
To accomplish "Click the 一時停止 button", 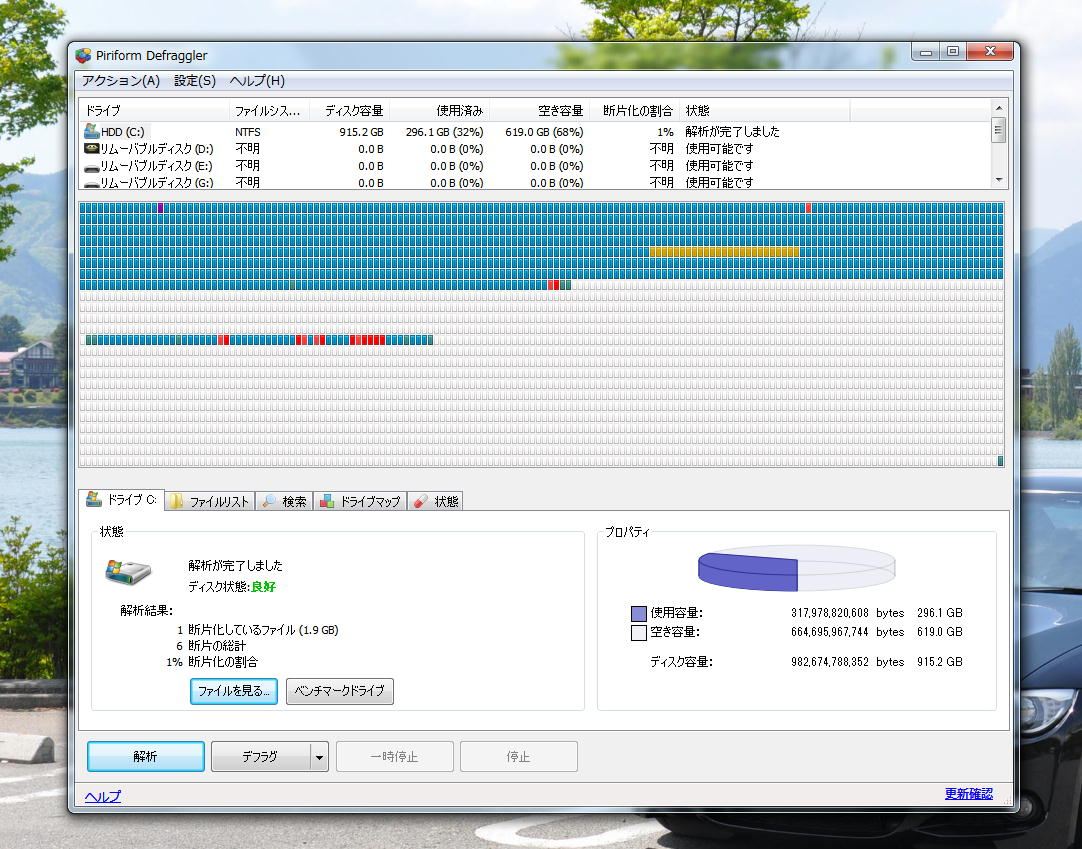I will pos(394,757).
